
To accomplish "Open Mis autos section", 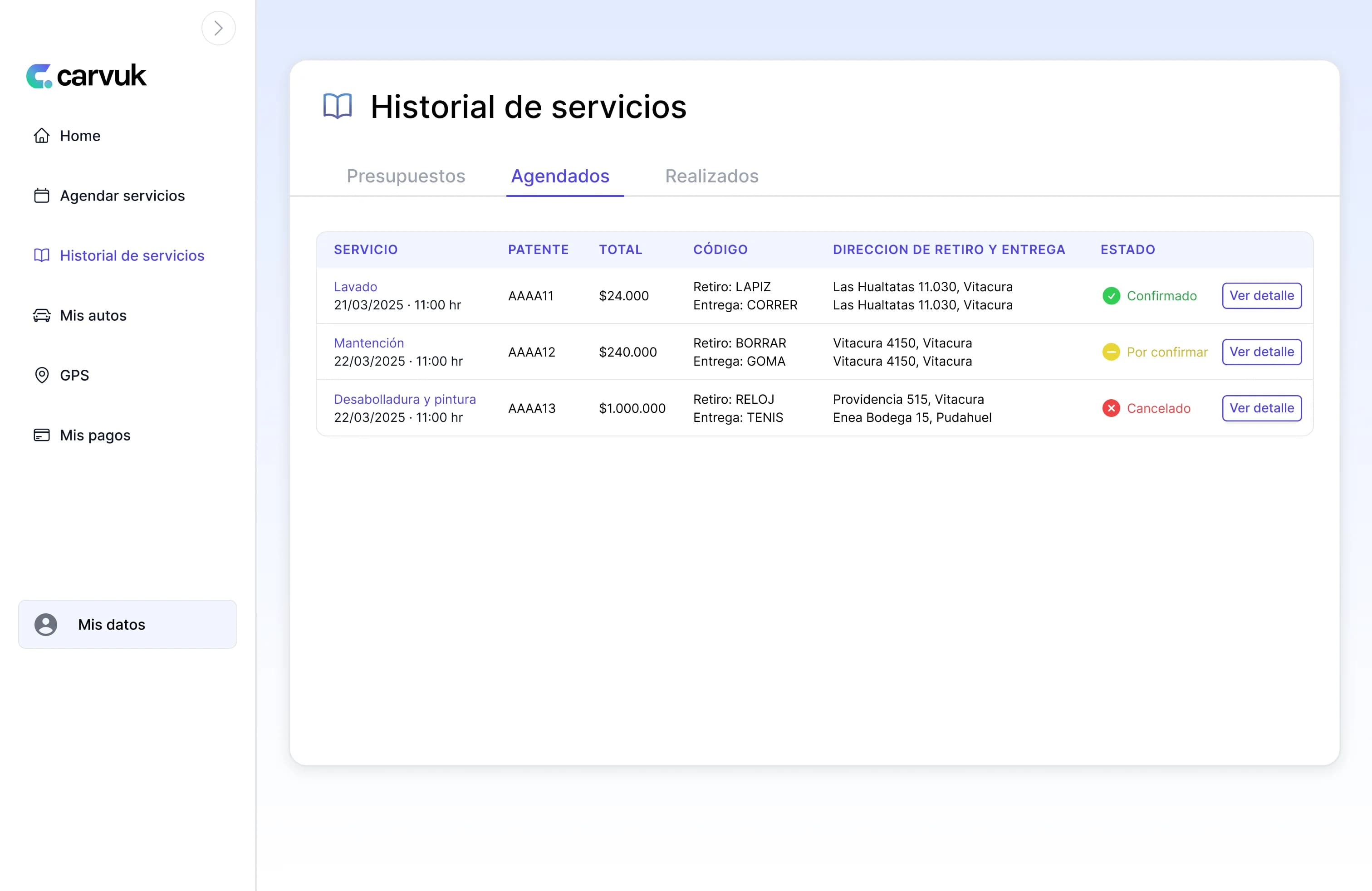I will tap(93, 315).
